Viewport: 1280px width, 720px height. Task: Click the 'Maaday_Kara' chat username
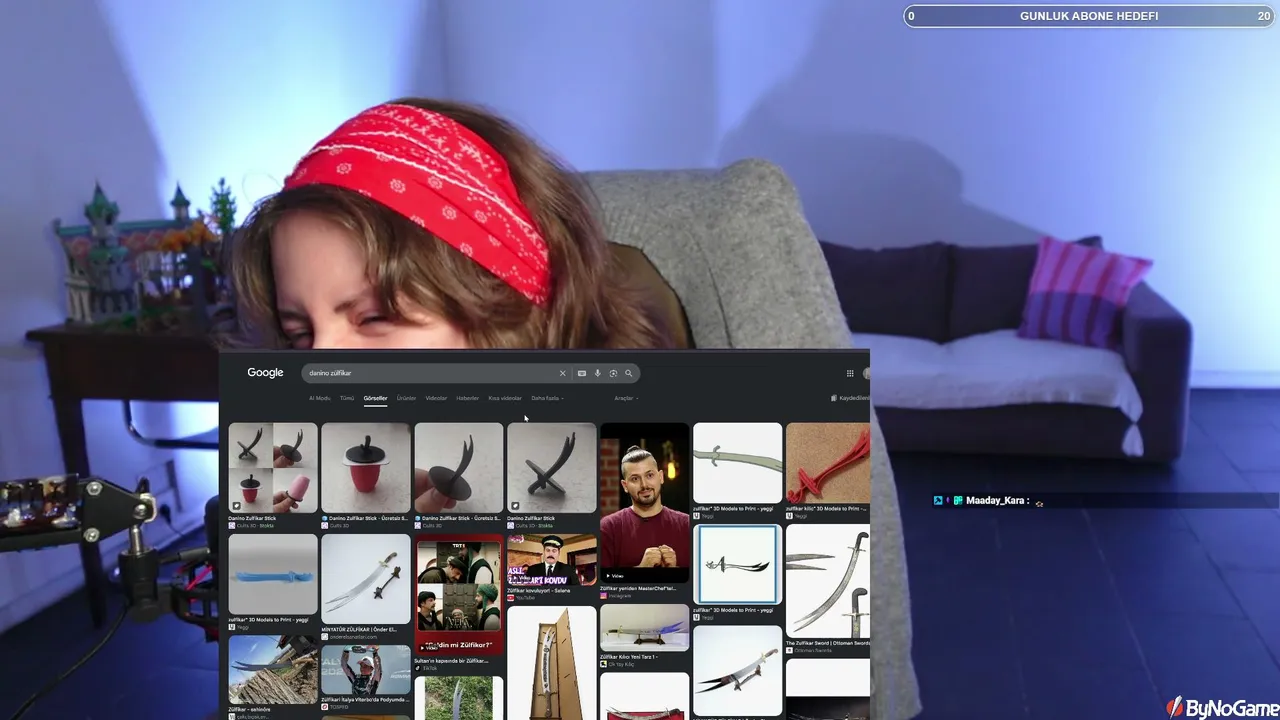pos(995,500)
